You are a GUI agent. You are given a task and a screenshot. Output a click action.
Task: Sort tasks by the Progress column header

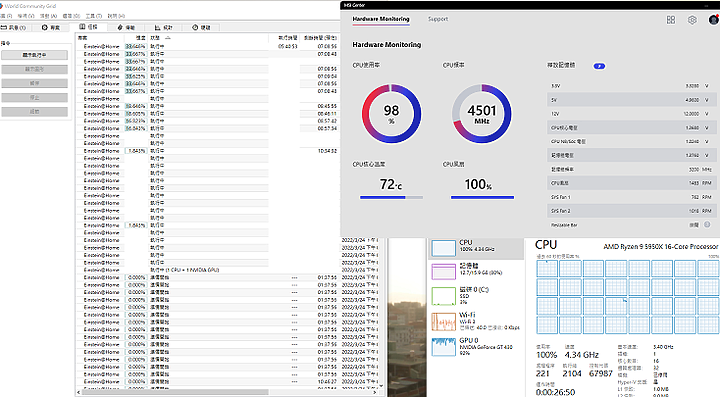coord(136,38)
